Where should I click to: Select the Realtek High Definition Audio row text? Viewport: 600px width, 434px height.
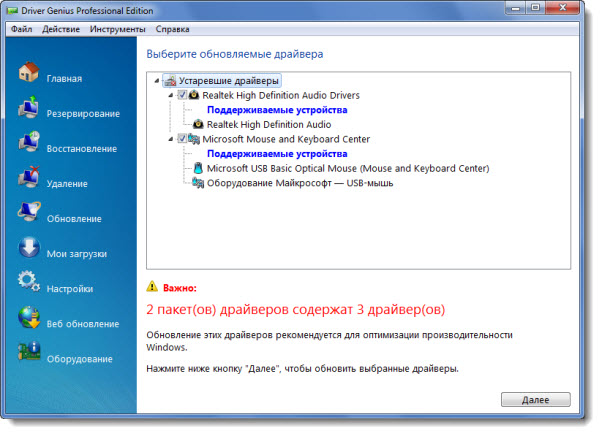coord(269,124)
